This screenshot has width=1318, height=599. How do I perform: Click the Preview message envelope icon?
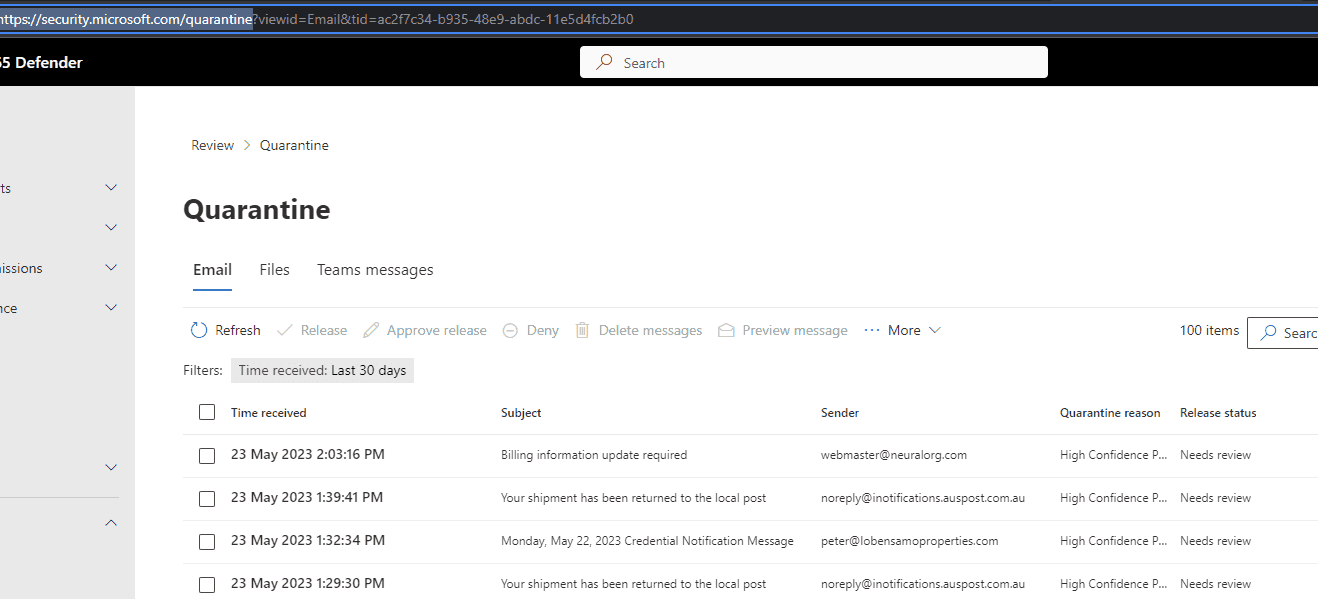pyautogui.click(x=727, y=330)
